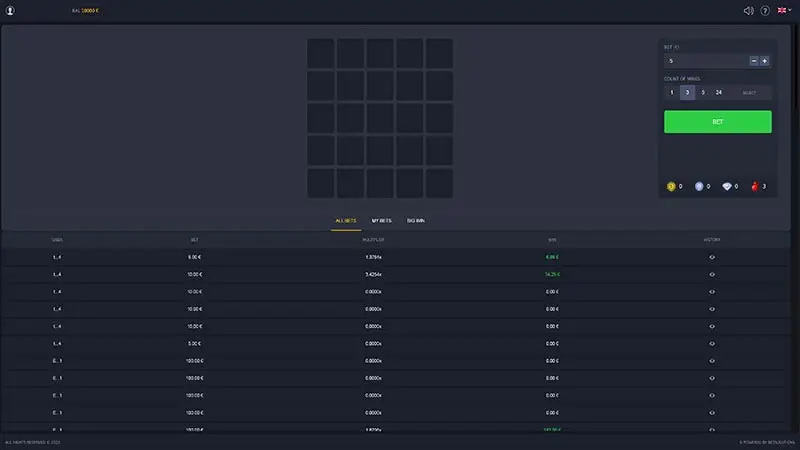Set count of mines to 5
The height and width of the screenshot is (450, 800).
(703, 92)
